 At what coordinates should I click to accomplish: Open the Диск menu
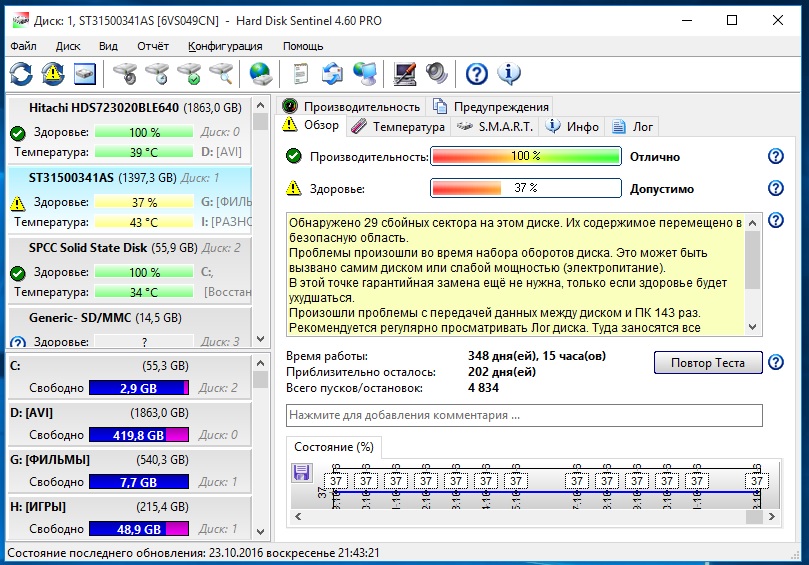pyautogui.click(x=68, y=46)
